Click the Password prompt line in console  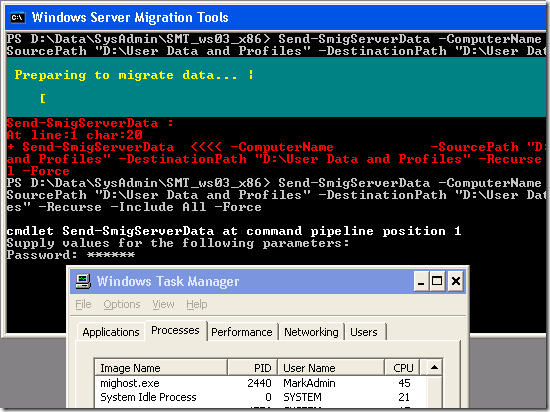click(x=71, y=255)
